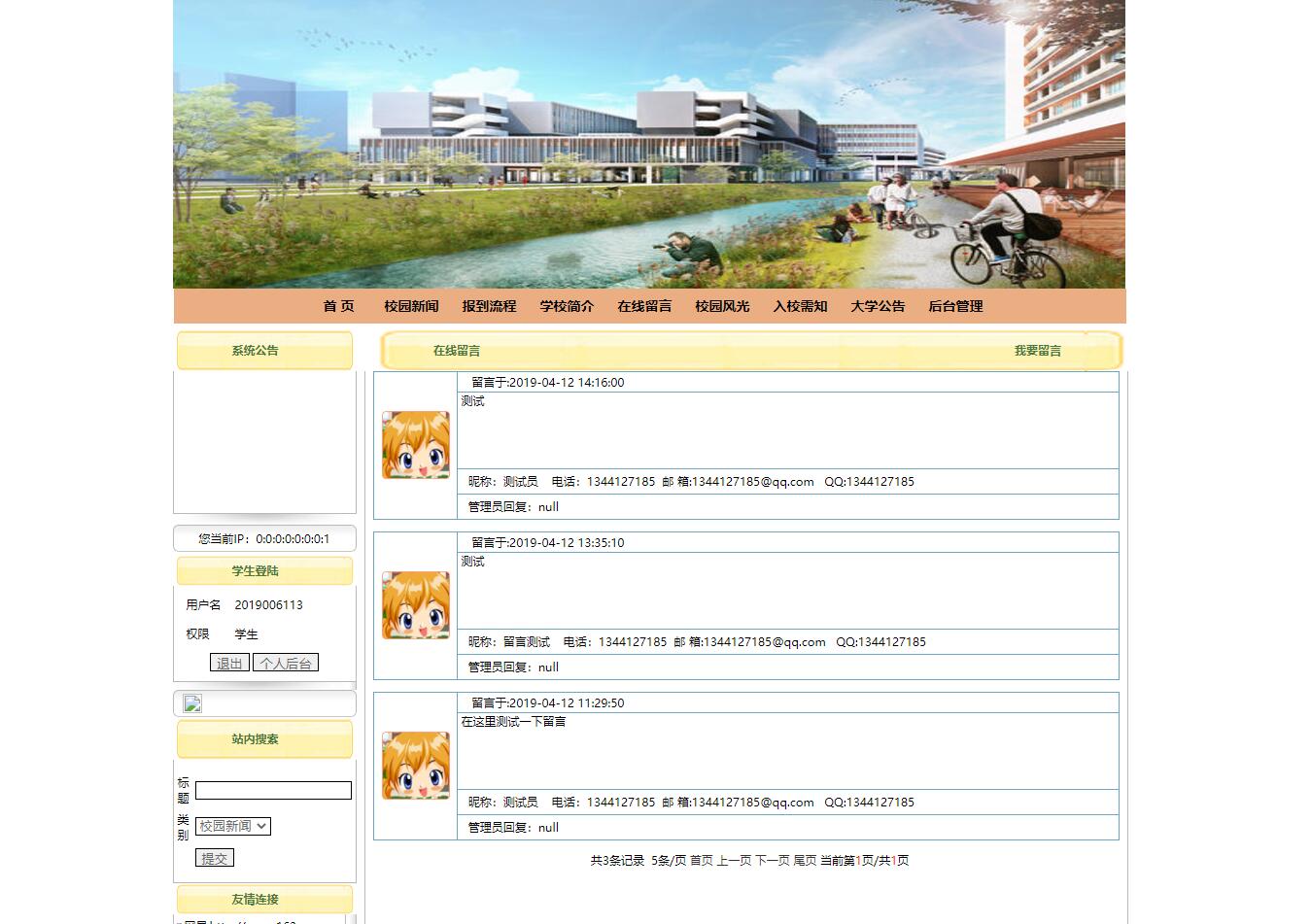
Task: Click the 系统公告 panel header
Action: pos(254,351)
